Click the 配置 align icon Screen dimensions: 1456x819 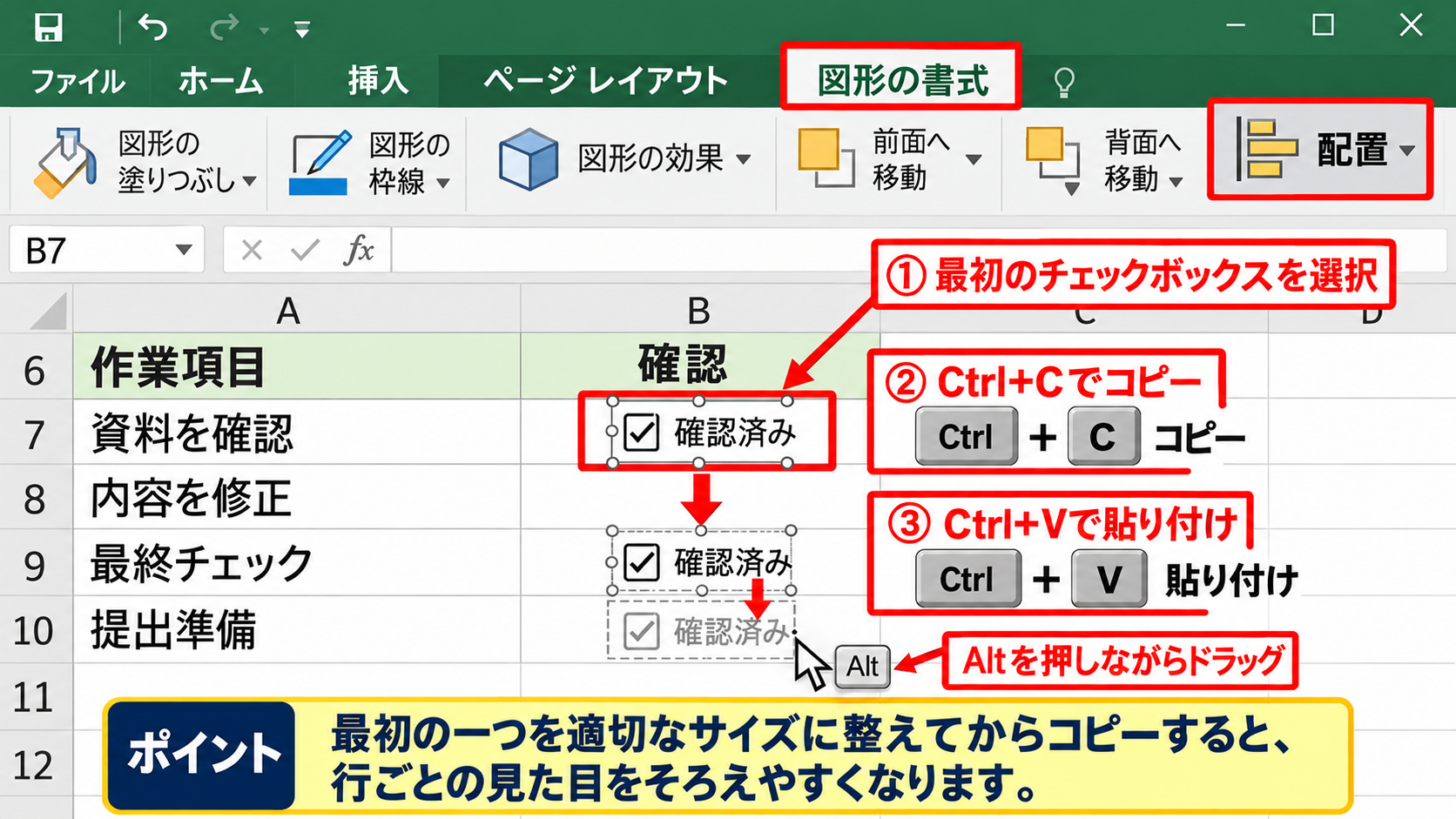coord(1267,150)
